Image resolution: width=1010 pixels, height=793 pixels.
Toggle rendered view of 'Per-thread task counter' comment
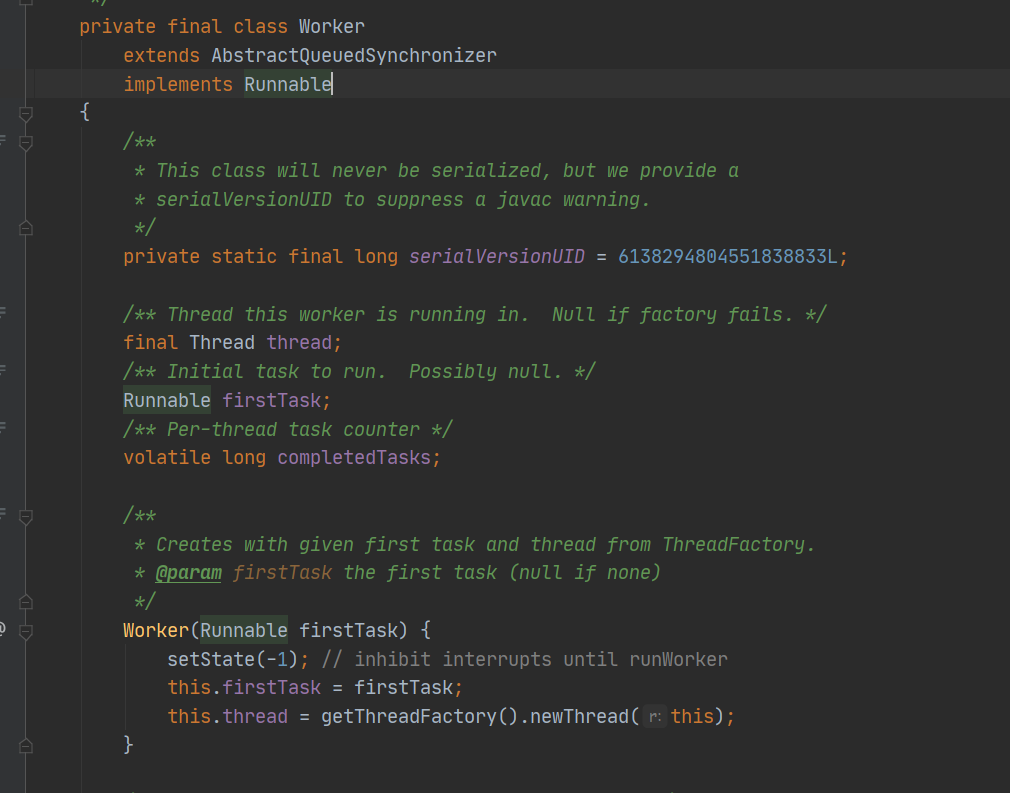tap(3, 429)
